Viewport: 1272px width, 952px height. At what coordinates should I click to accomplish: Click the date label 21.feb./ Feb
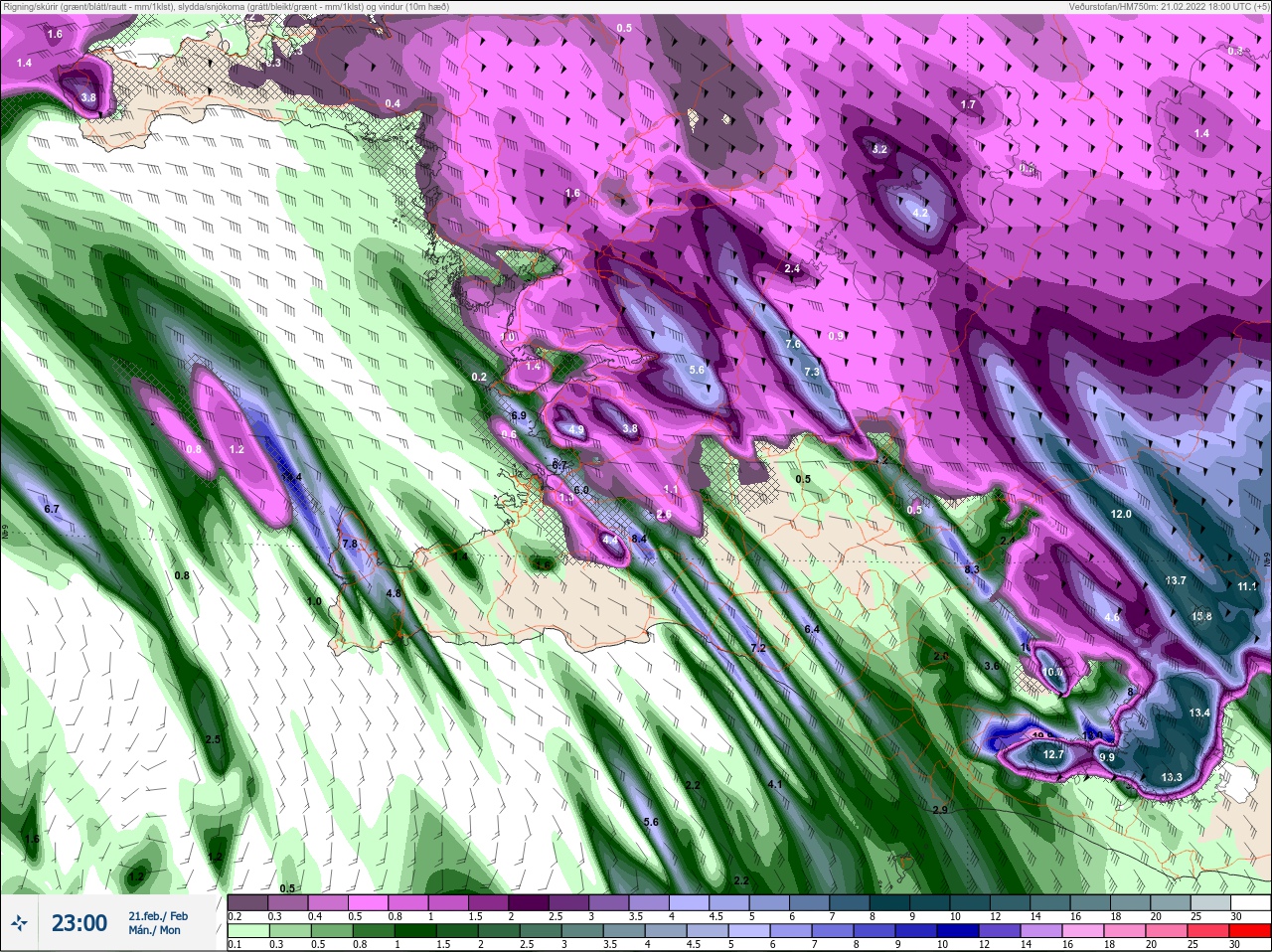[x=157, y=916]
